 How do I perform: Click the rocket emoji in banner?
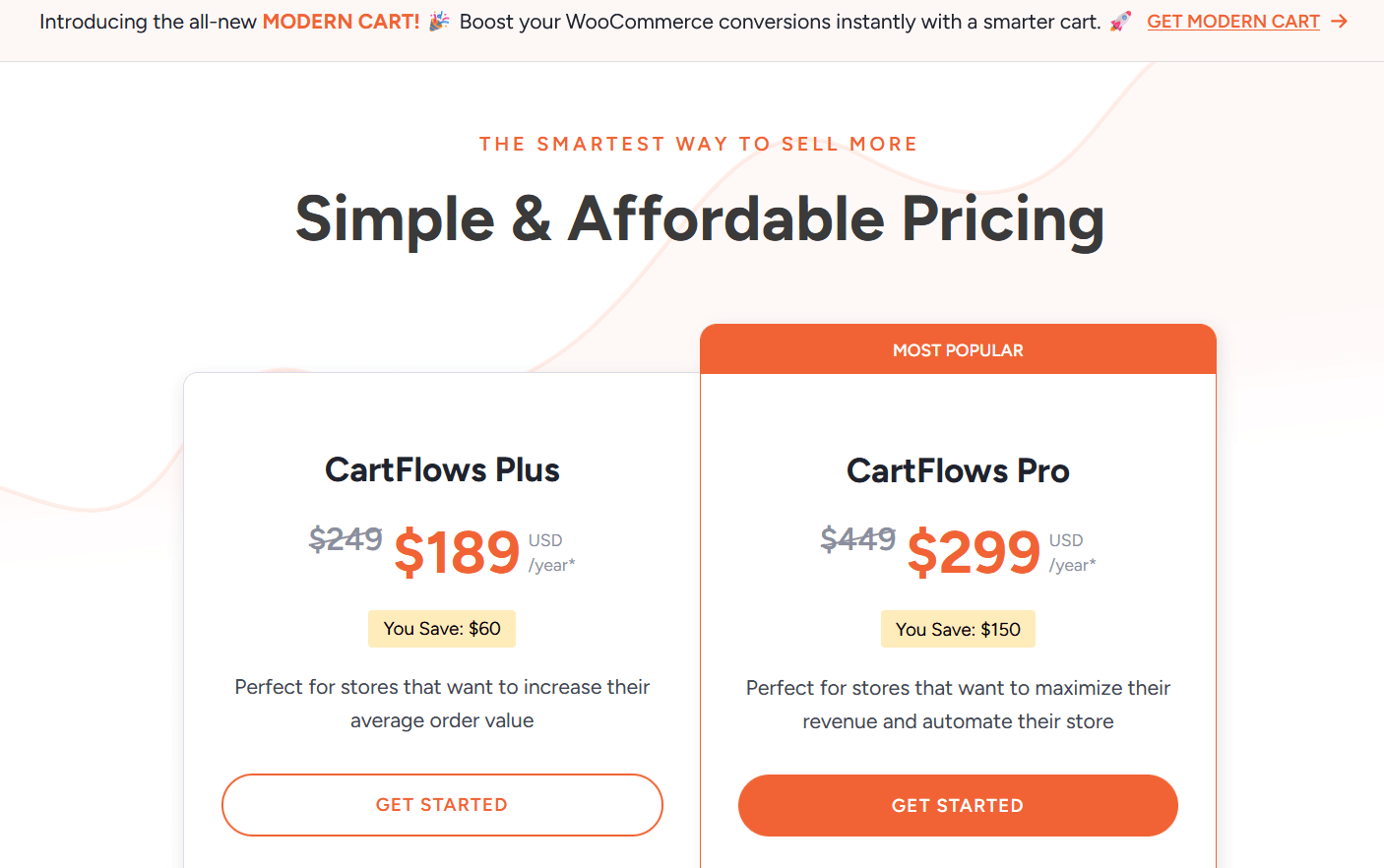click(x=1120, y=22)
